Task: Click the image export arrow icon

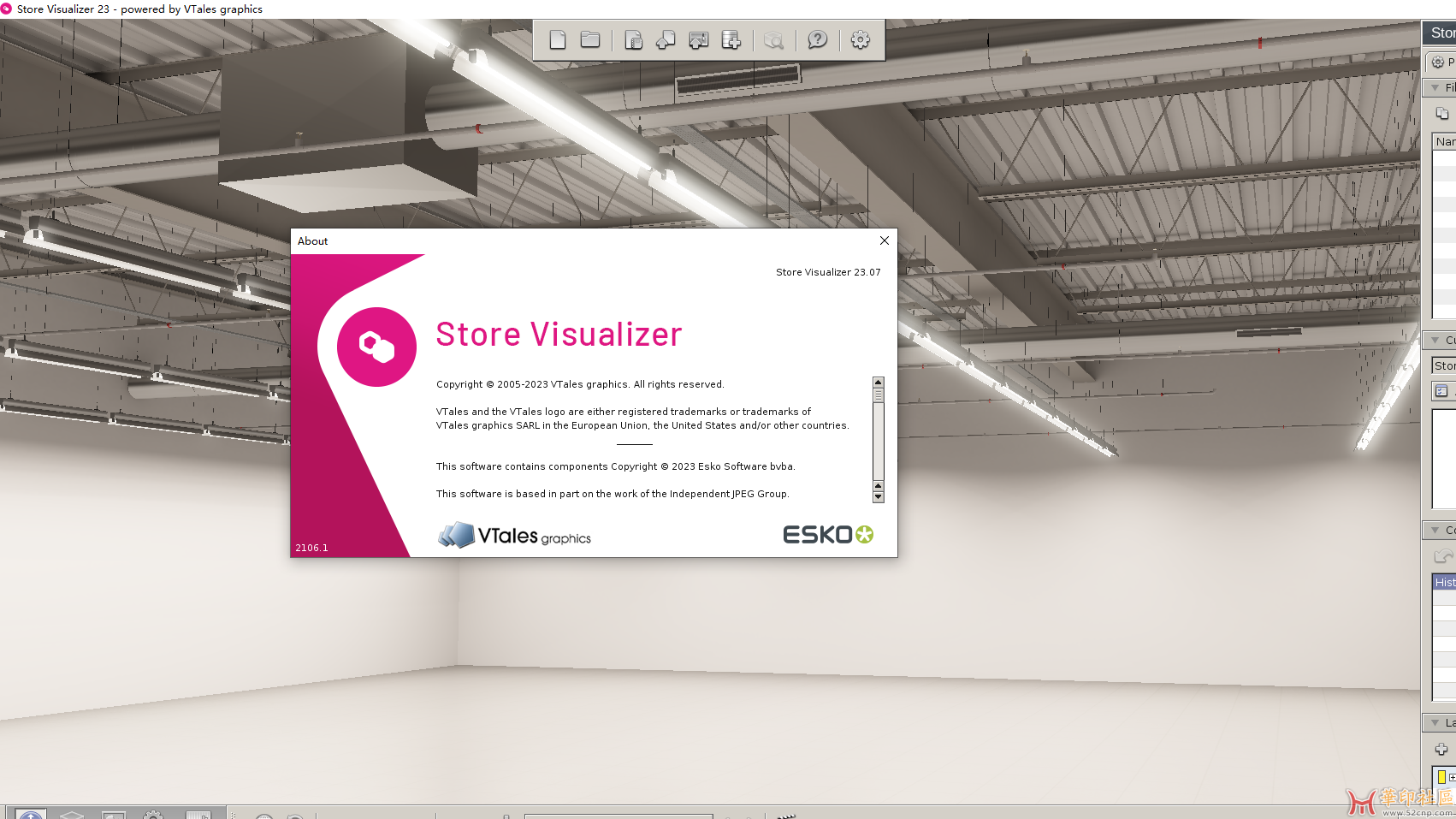Action: tap(699, 40)
